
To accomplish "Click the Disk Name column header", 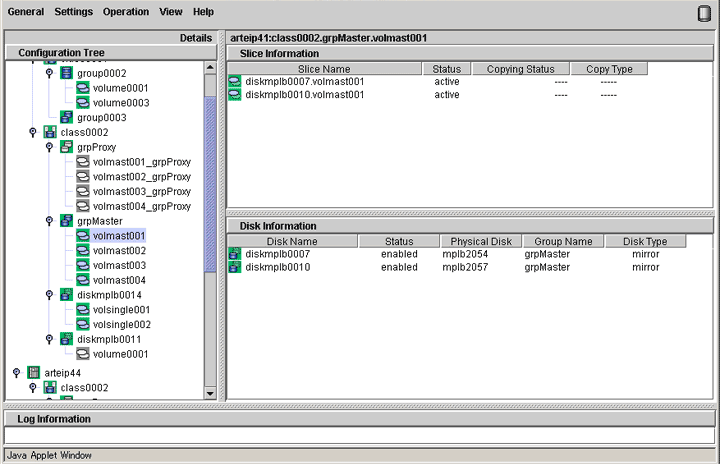I will tap(292, 241).
